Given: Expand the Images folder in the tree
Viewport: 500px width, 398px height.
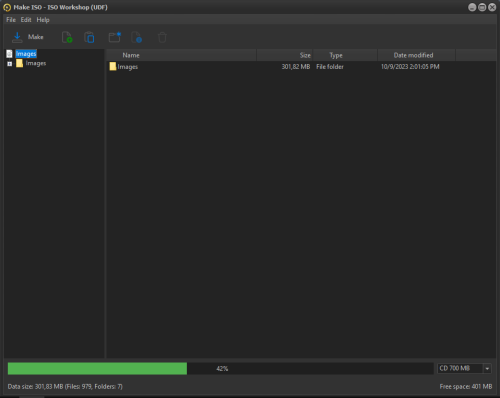Looking at the screenshot, I should (x=9, y=64).
